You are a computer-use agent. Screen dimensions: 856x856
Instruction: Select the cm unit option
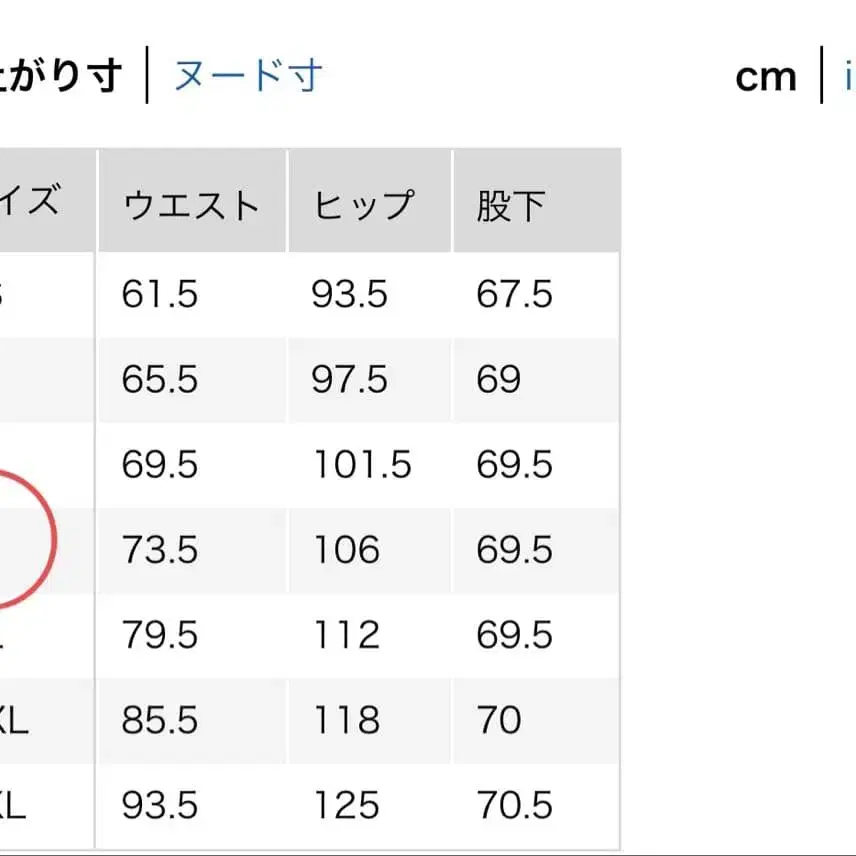click(766, 75)
